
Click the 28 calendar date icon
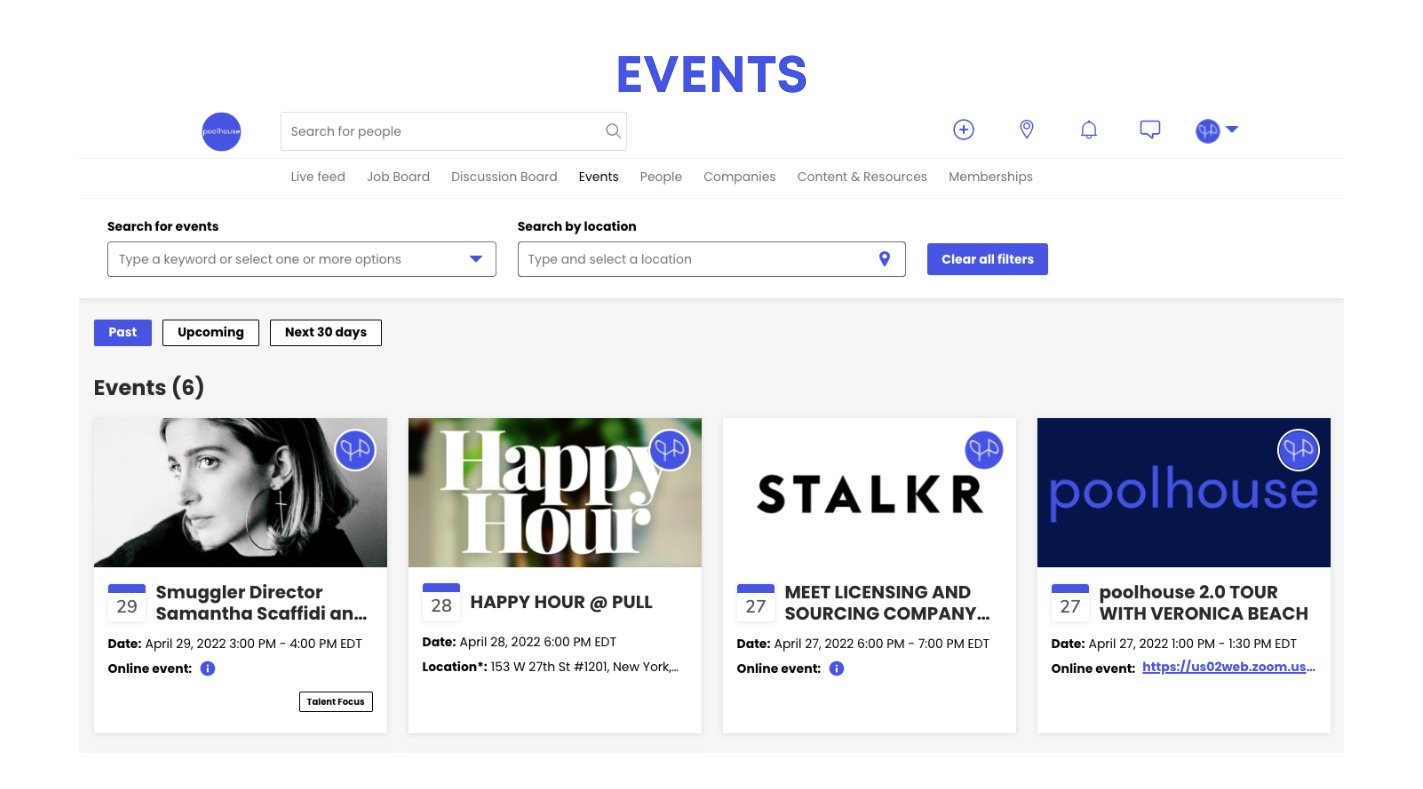point(441,602)
